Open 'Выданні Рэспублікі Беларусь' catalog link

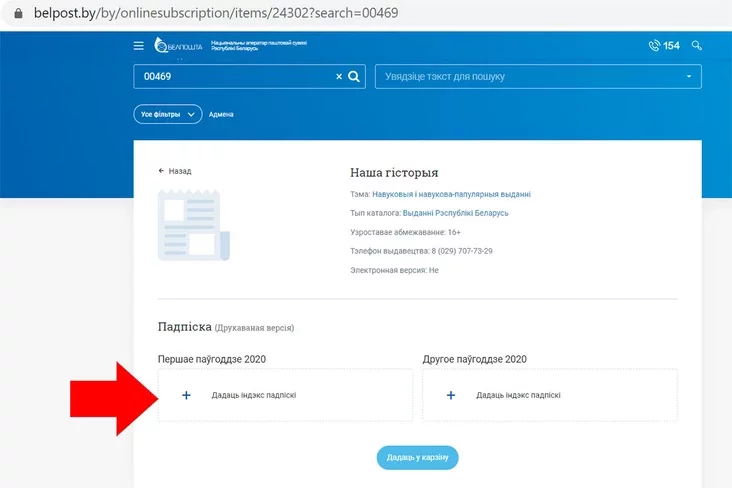(455, 213)
